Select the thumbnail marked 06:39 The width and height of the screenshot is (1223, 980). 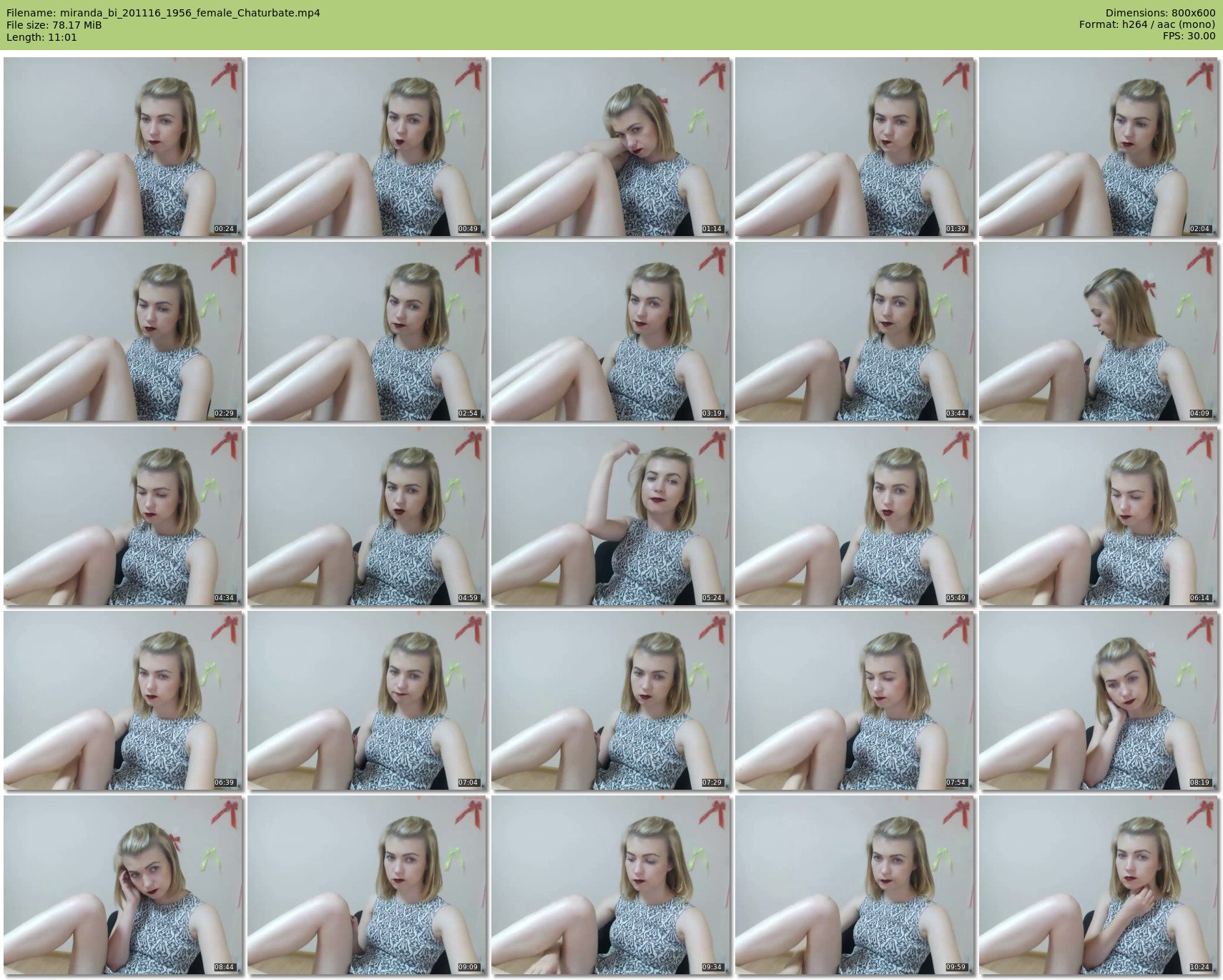[123, 700]
